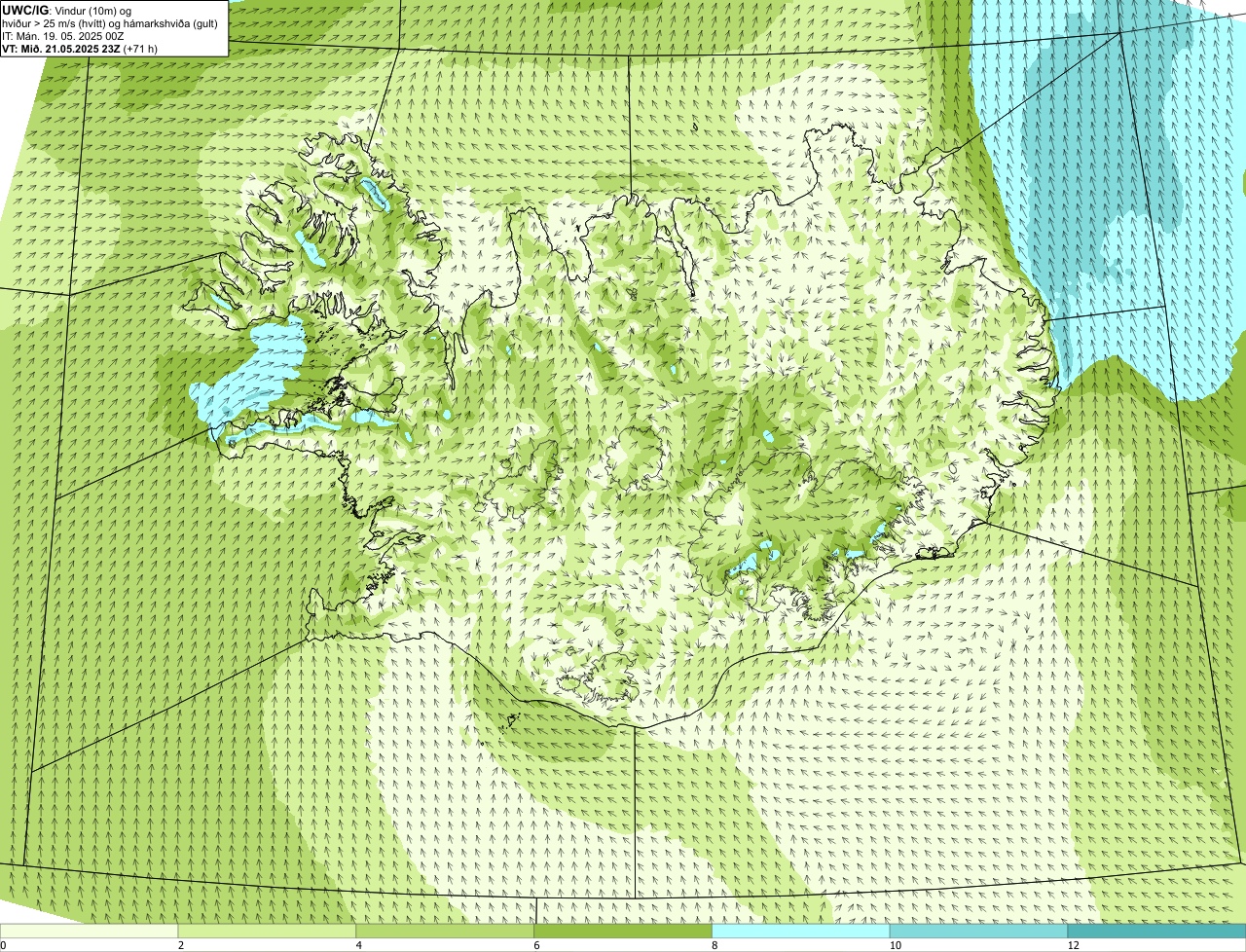Image resolution: width=1246 pixels, height=952 pixels.
Task: Click the turquoise 10–12 m/s legend segment
Action: (x=979, y=931)
